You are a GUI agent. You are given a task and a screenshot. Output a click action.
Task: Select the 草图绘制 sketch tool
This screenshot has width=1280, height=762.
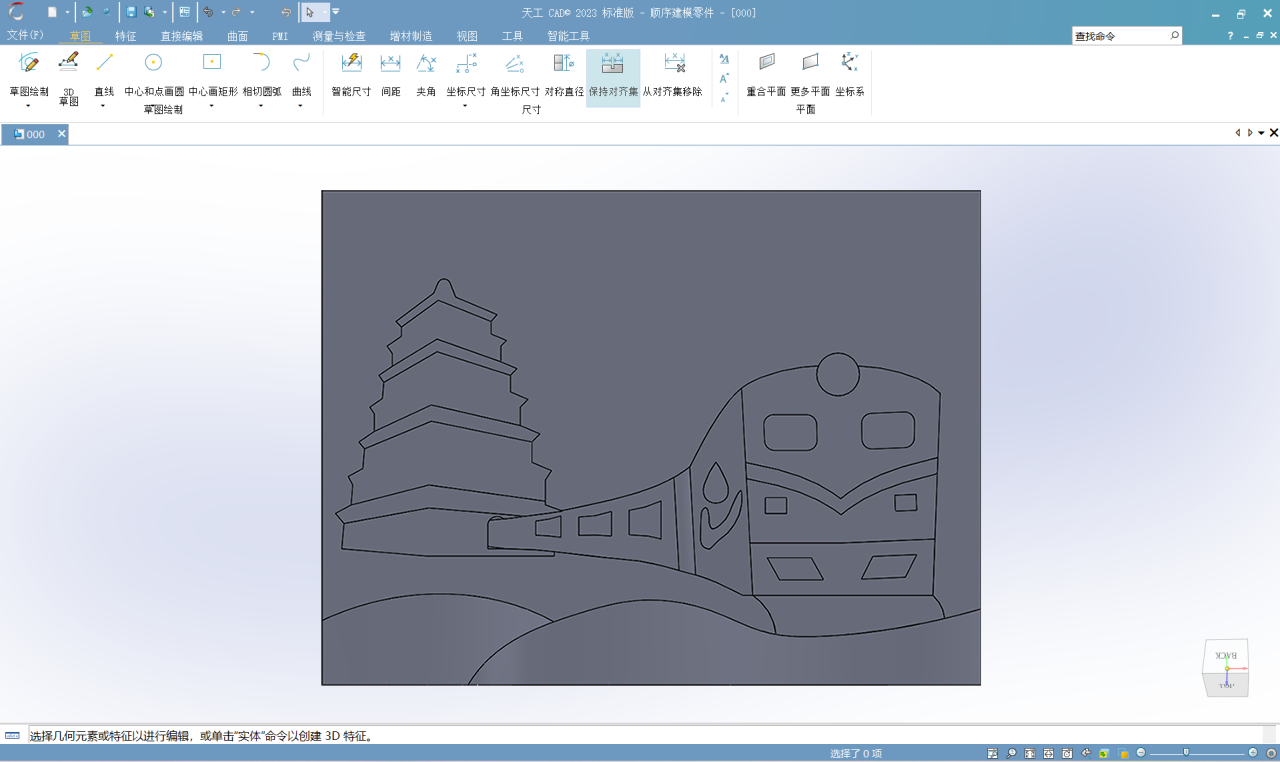(x=29, y=74)
